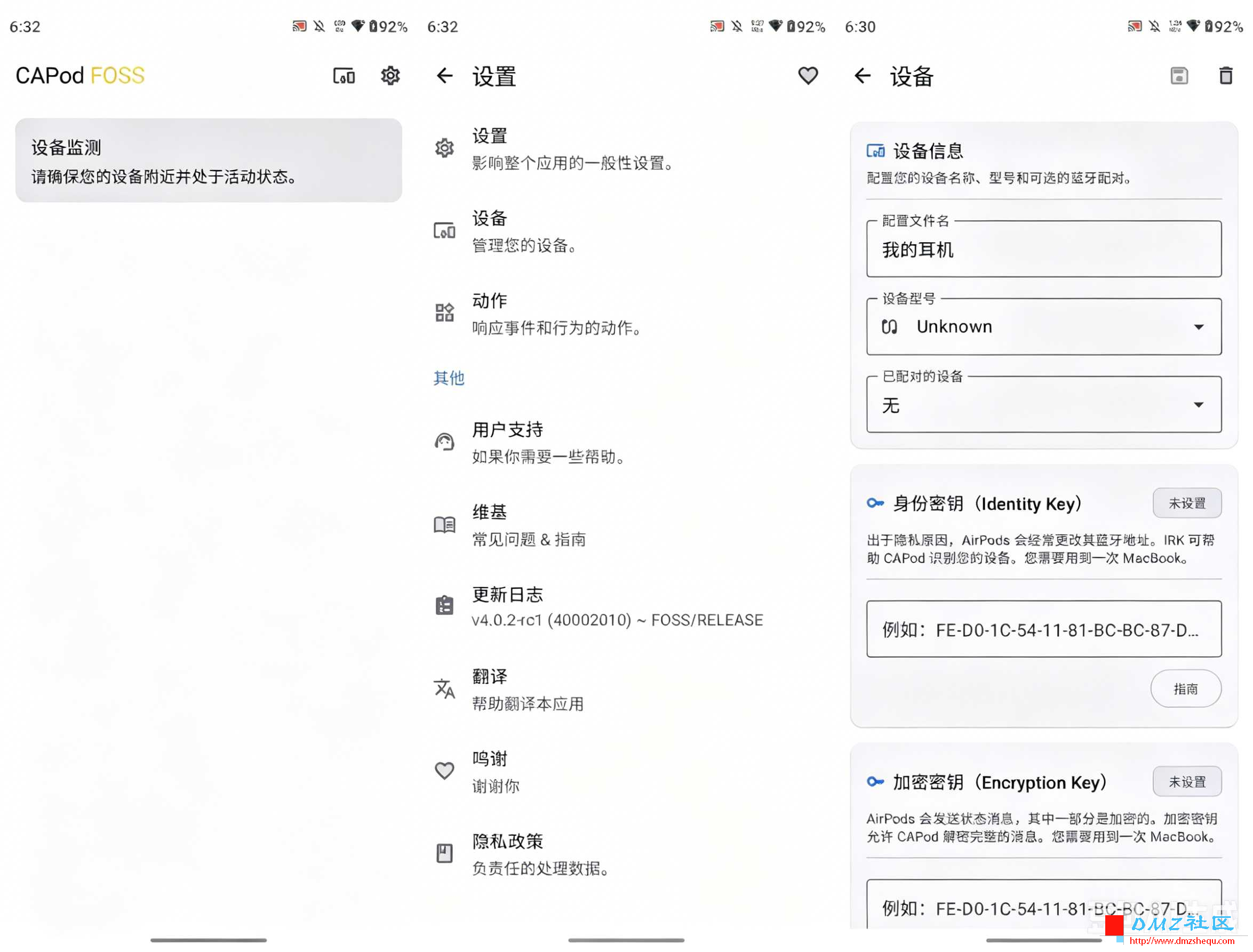Tap cast icon in right status bar

(1135, 26)
